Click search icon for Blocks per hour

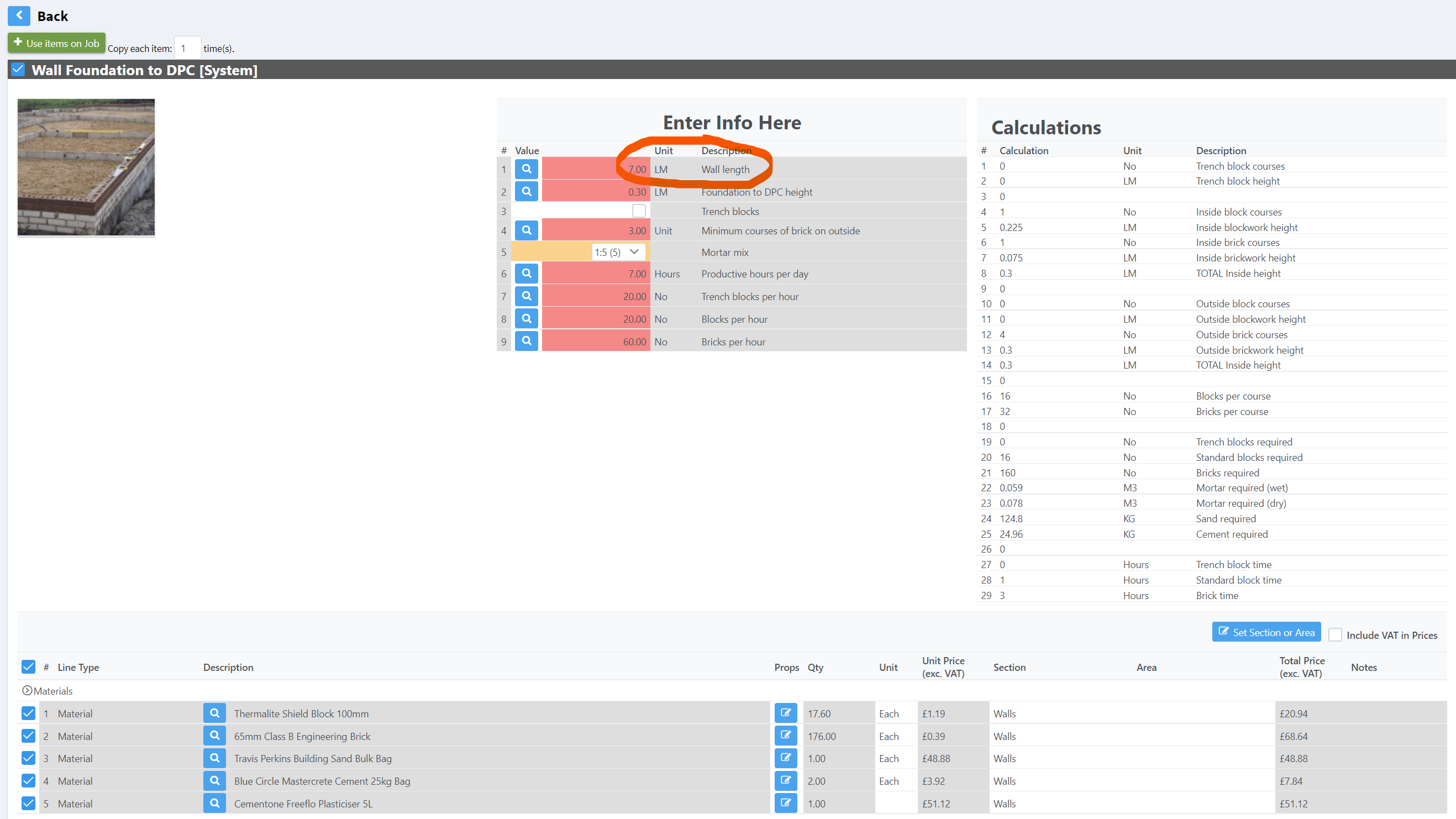pyautogui.click(x=526, y=318)
